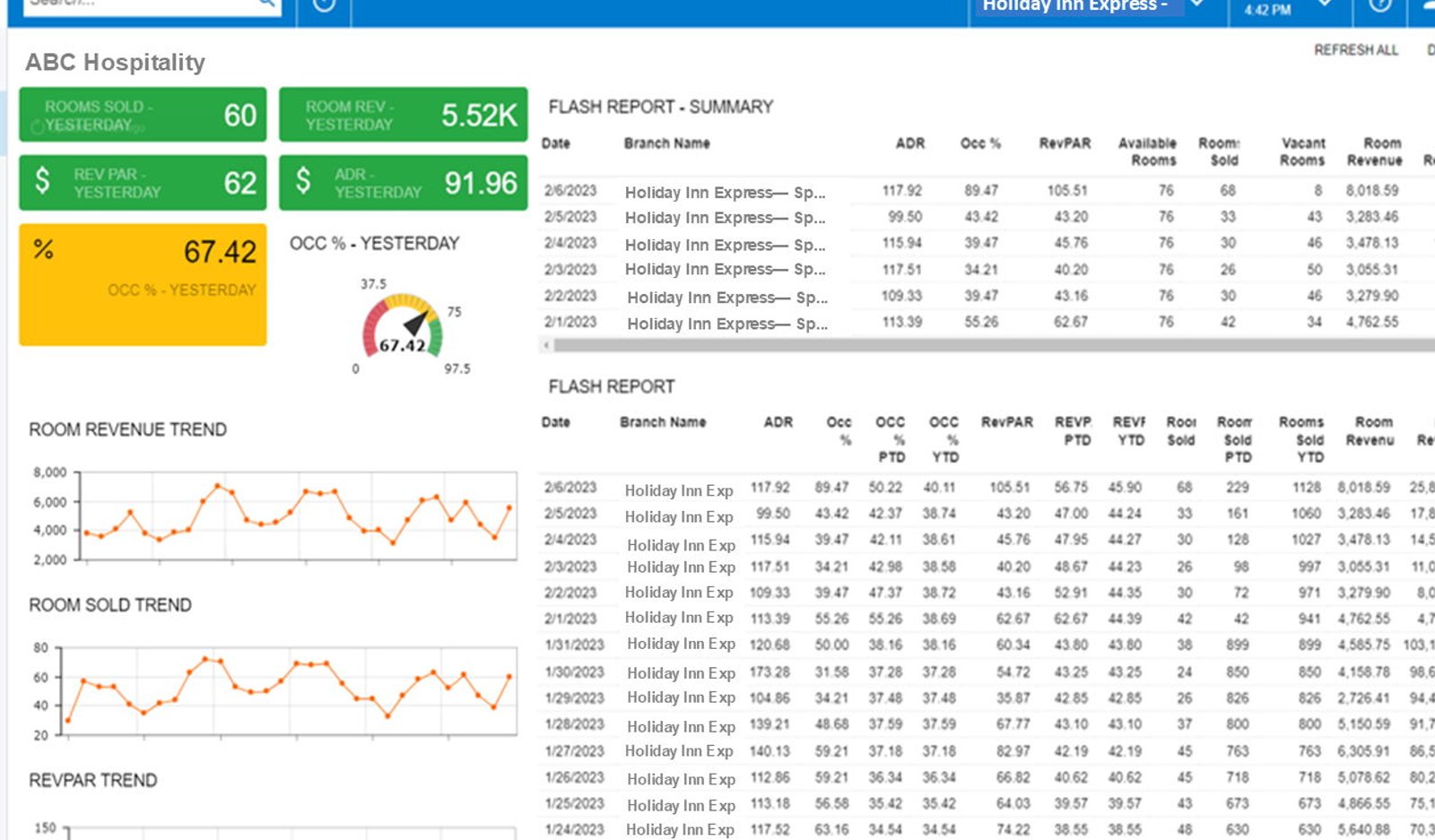Select the 2/1/2023 row in summary table

pos(987,322)
